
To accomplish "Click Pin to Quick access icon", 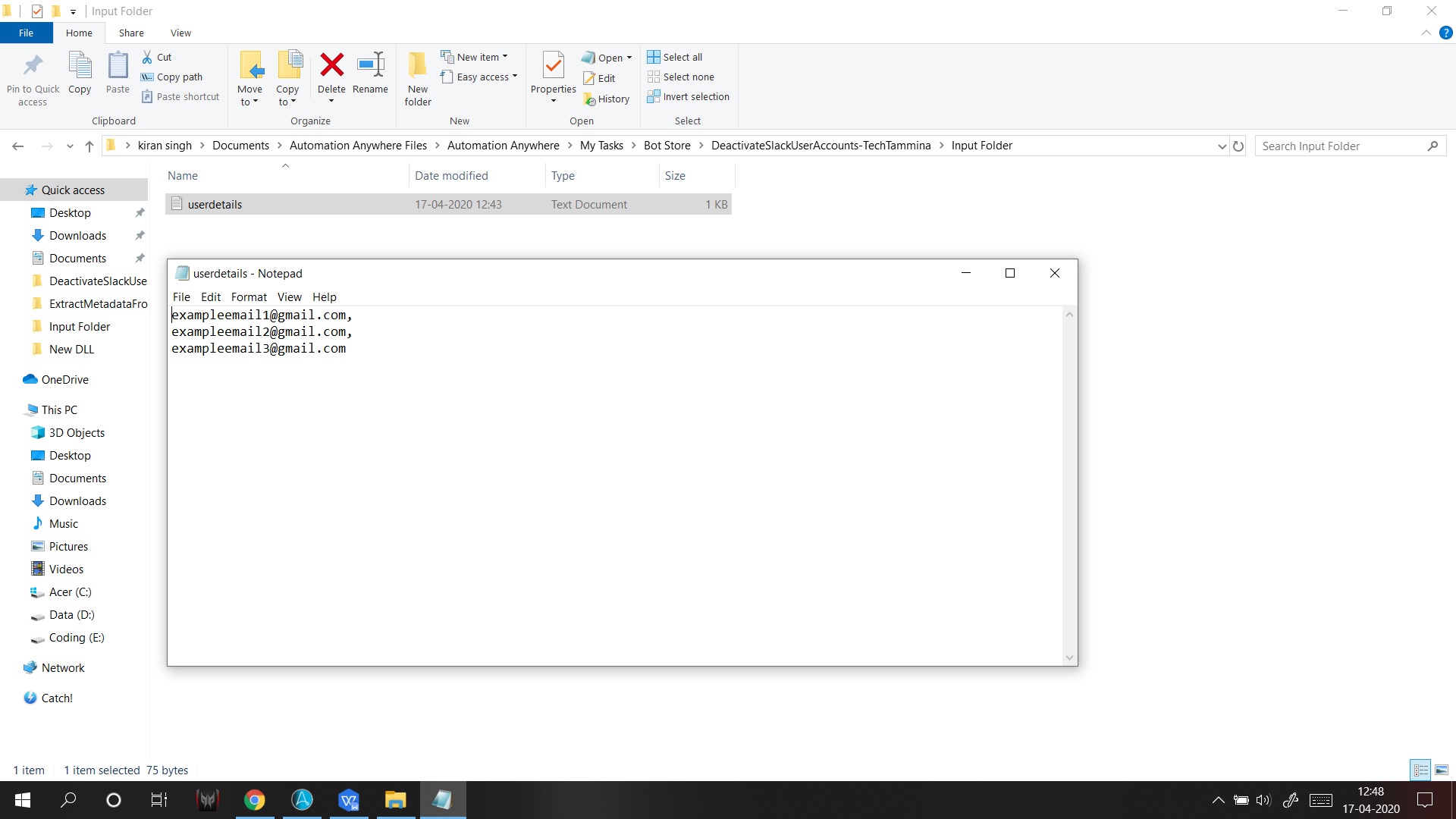I will 33,66.
